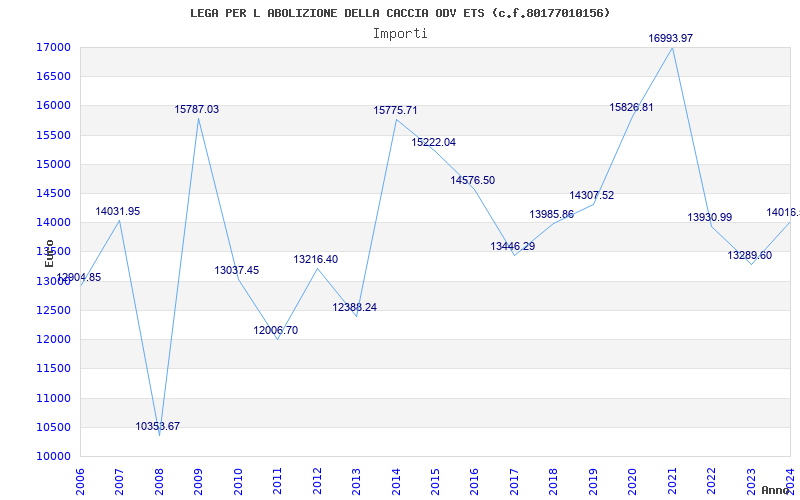The width and height of the screenshot is (800, 500).
Task: Click the x-axis year 2019
Action: click(593, 481)
